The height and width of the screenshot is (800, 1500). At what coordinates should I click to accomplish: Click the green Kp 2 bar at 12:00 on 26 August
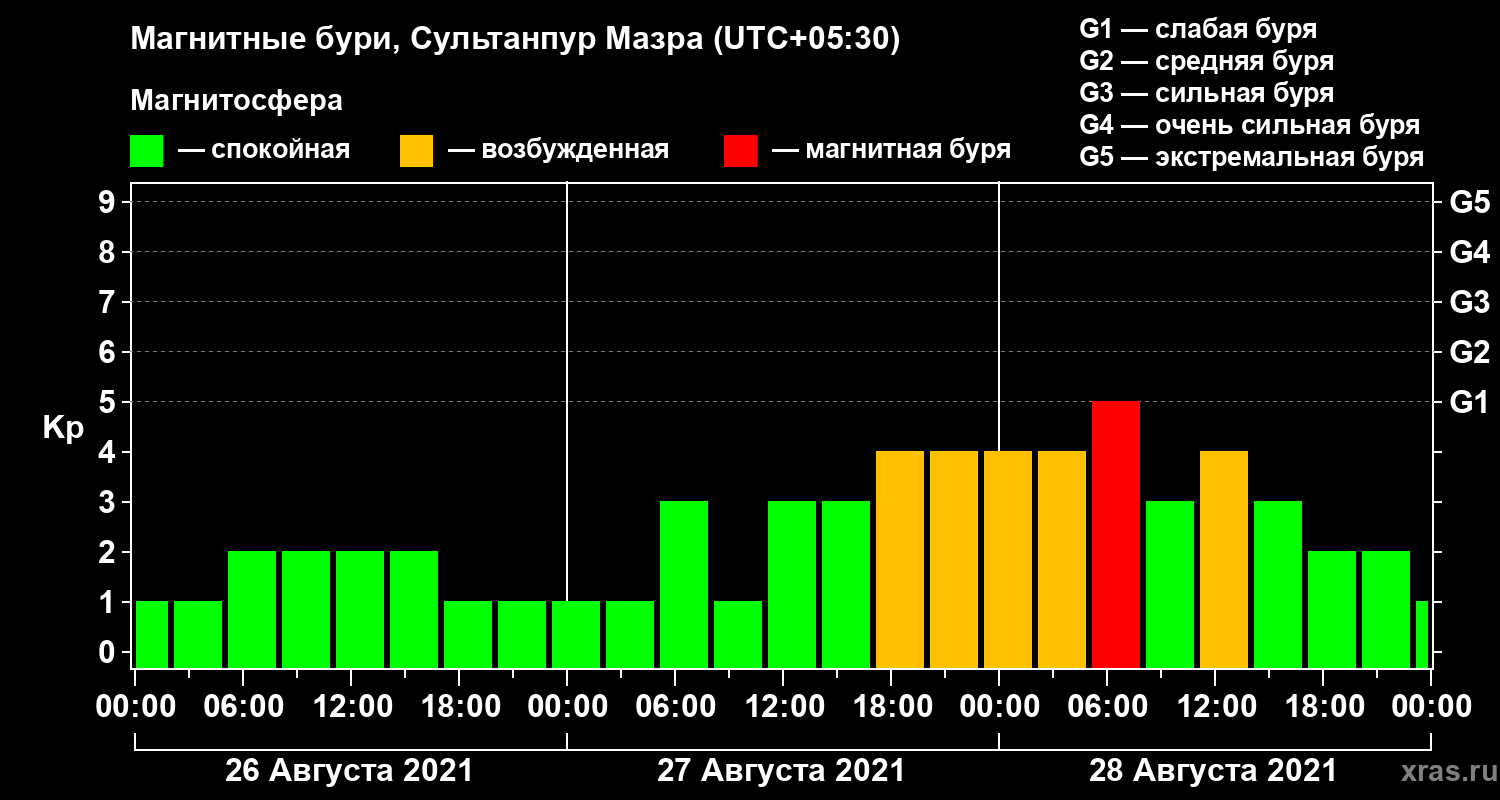pos(360,609)
